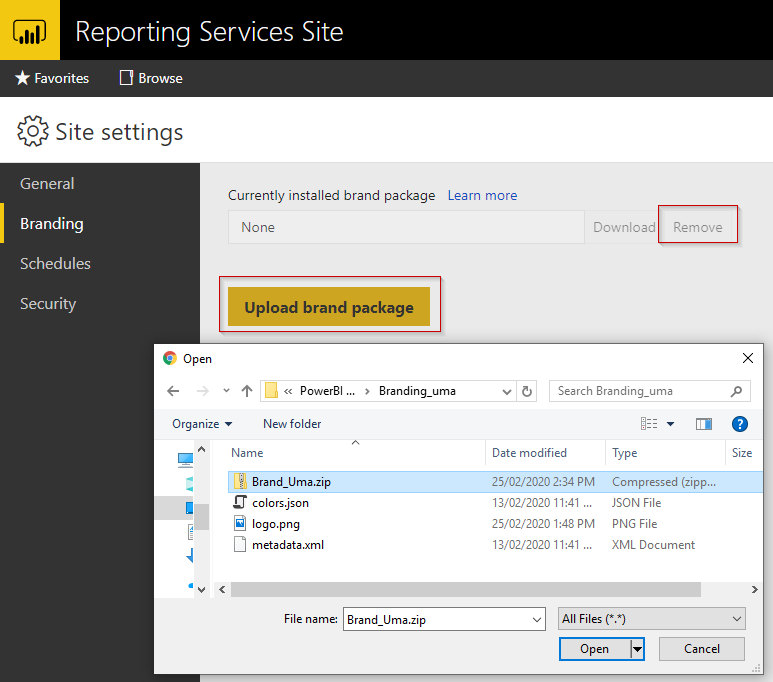Click the file list scroll left arrow
Viewport: 773px width, 682px height.
tap(222, 589)
